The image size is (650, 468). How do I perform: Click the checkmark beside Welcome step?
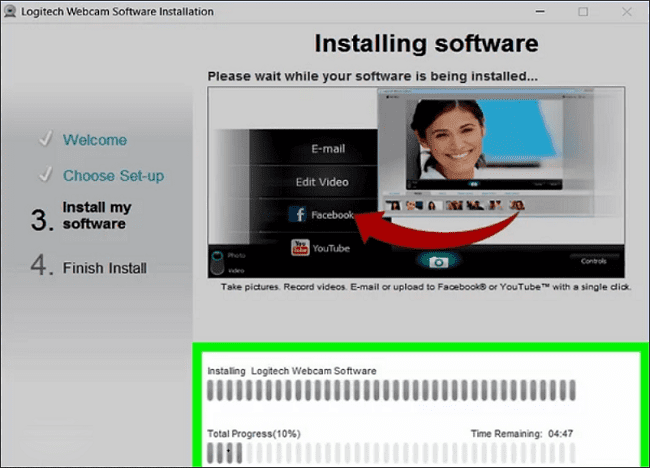pyautogui.click(x=46, y=139)
